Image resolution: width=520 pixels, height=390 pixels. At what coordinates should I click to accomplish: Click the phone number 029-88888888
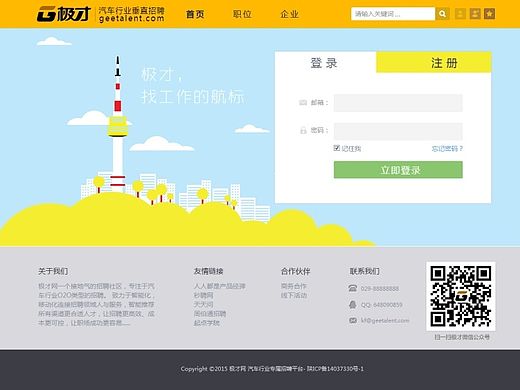coord(380,288)
